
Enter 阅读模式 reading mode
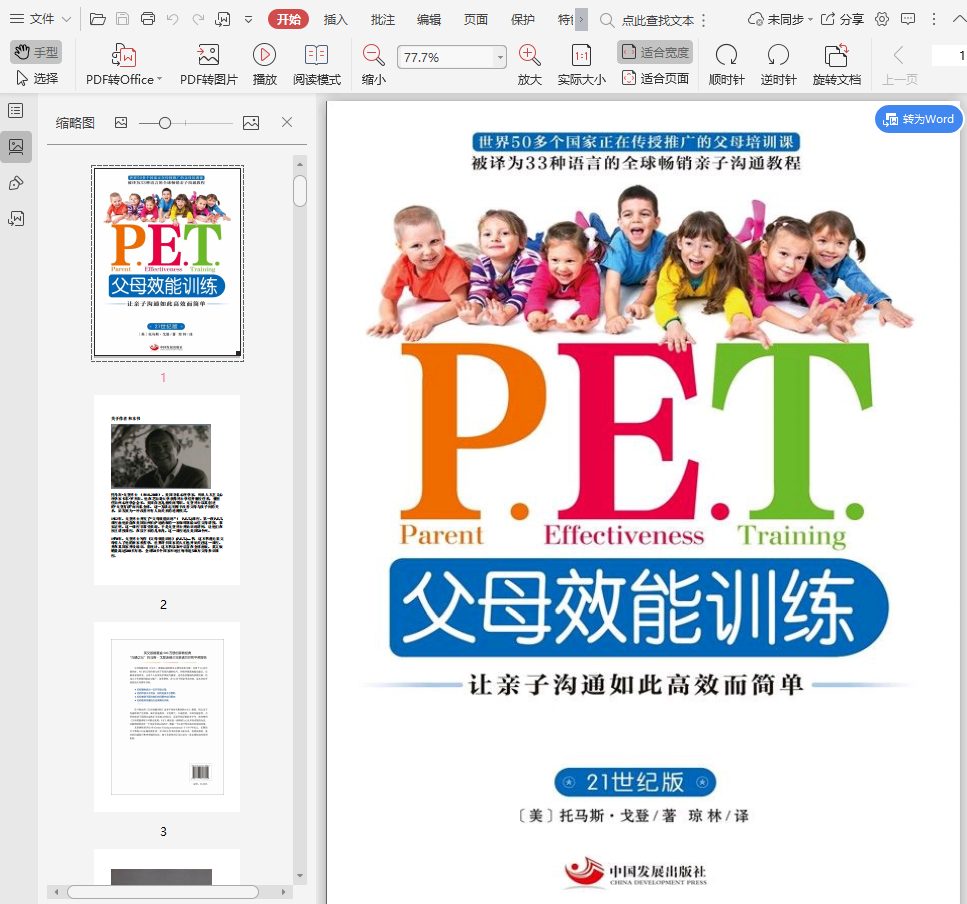click(x=317, y=64)
